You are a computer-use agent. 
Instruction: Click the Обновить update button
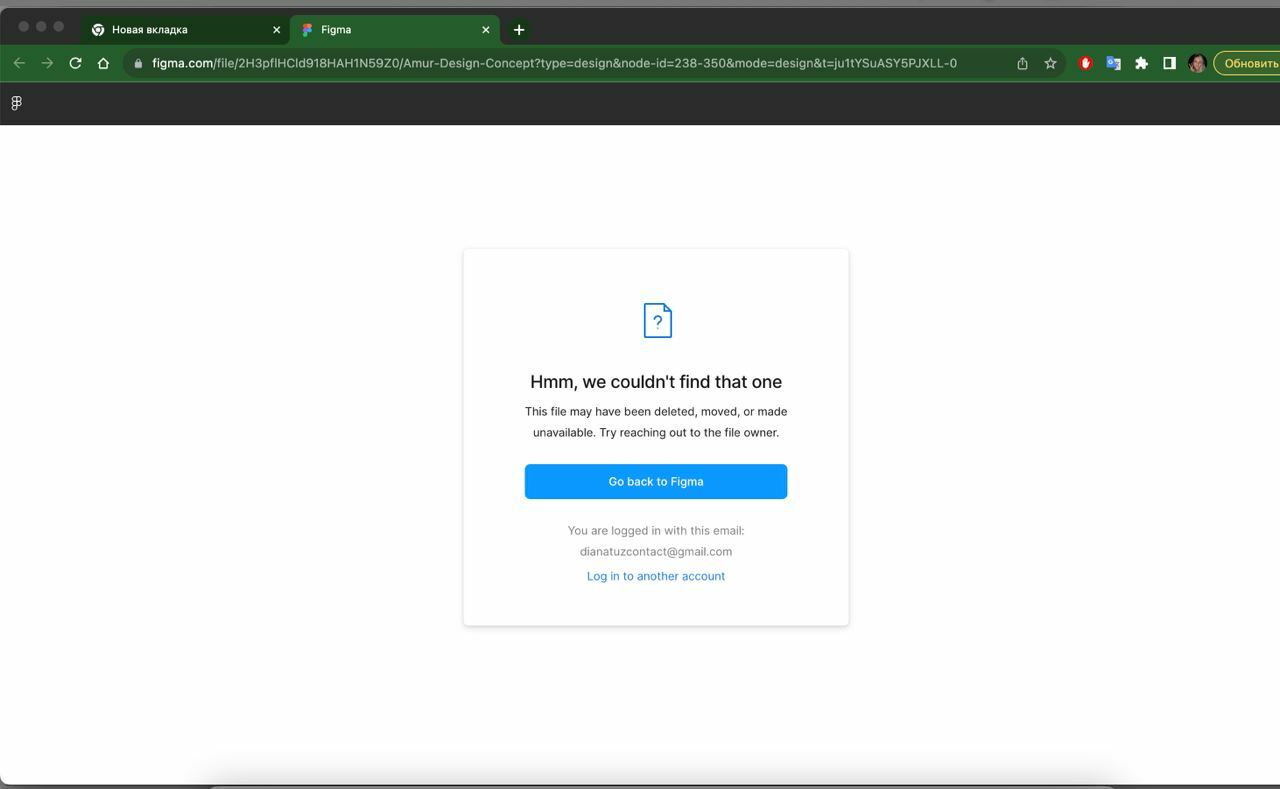[1248, 63]
